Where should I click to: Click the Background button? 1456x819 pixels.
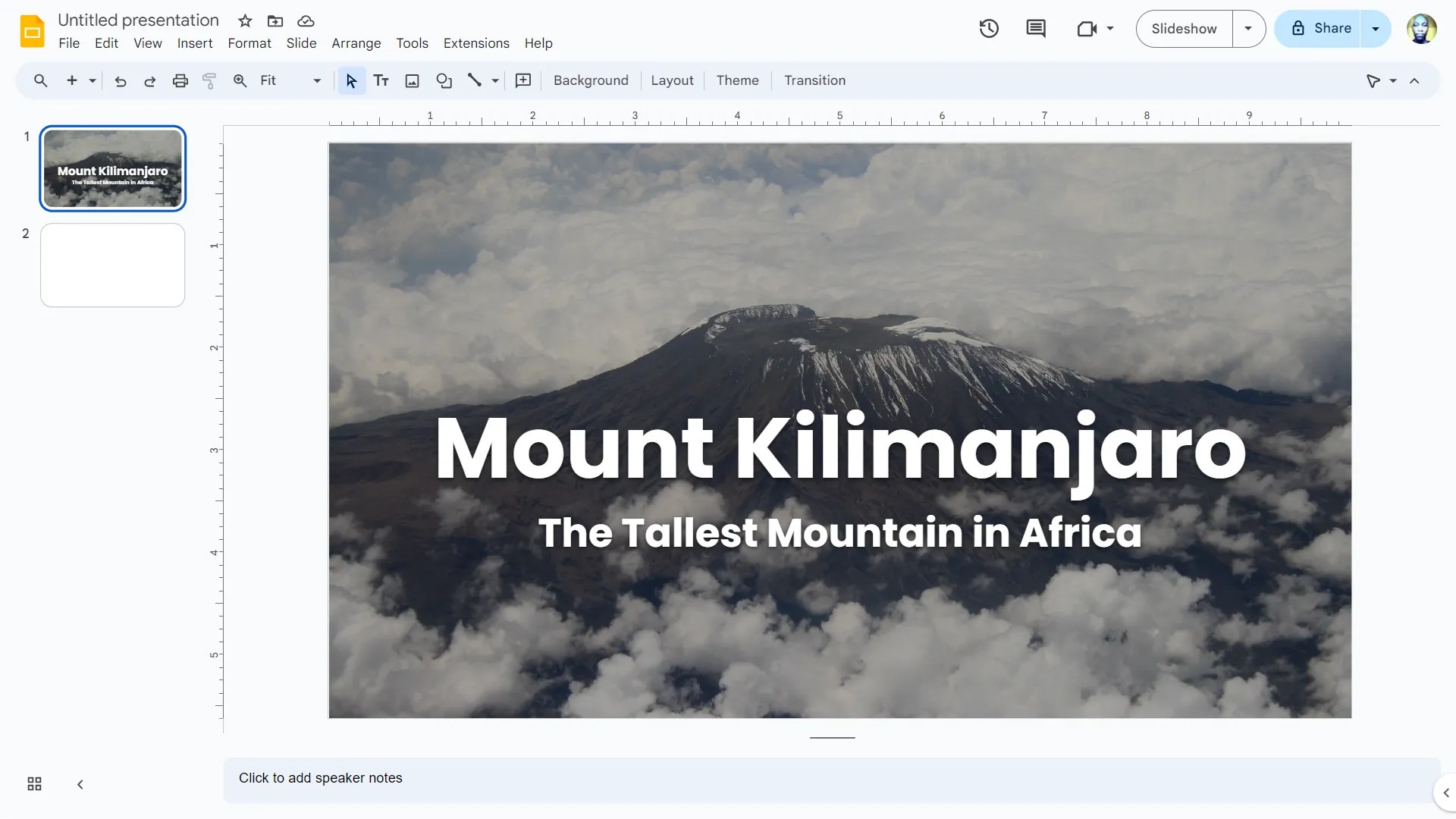590,80
